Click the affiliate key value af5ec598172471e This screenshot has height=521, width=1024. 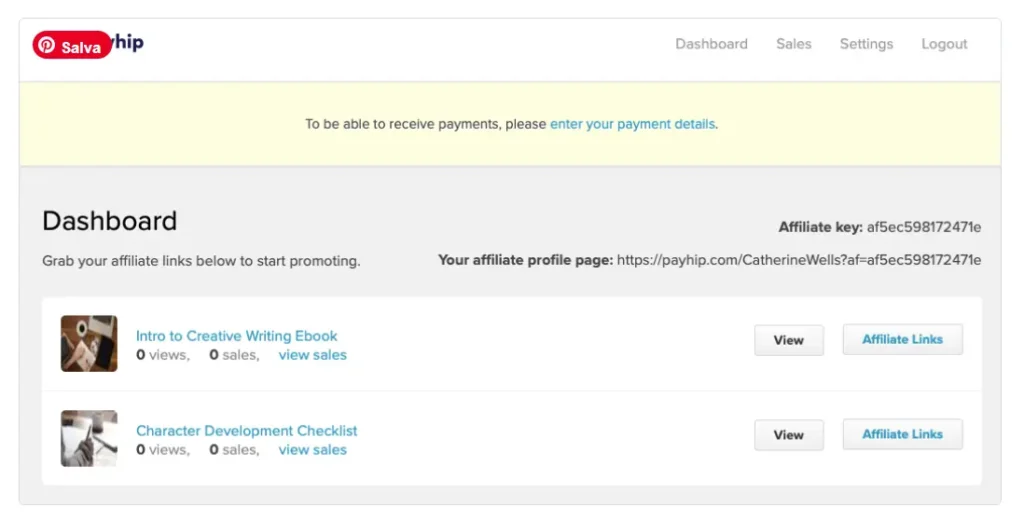tap(923, 227)
